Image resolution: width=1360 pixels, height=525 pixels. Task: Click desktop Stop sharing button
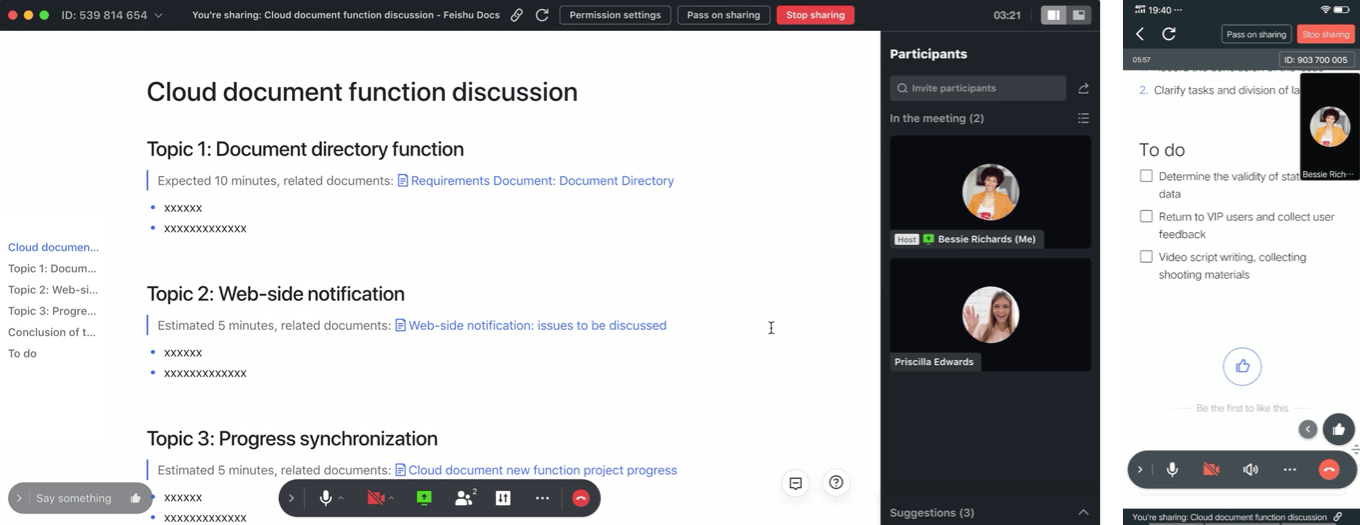coord(815,15)
